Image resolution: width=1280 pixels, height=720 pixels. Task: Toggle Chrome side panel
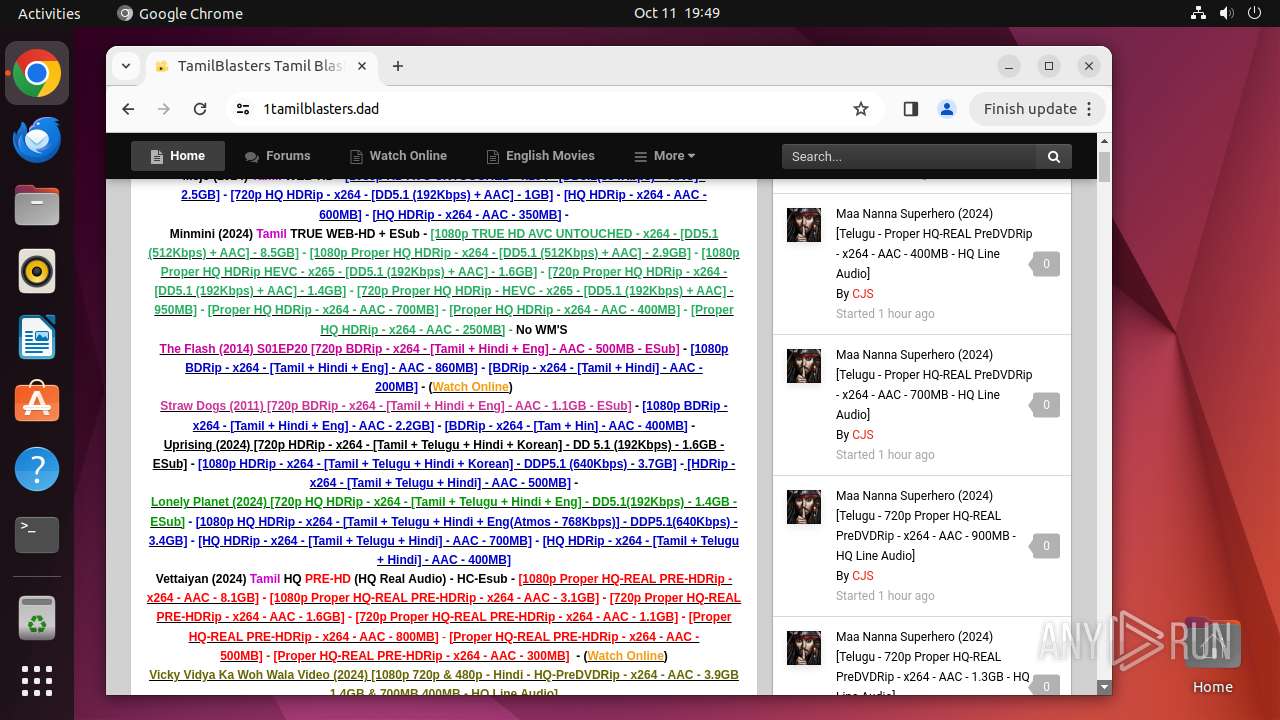coord(910,109)
